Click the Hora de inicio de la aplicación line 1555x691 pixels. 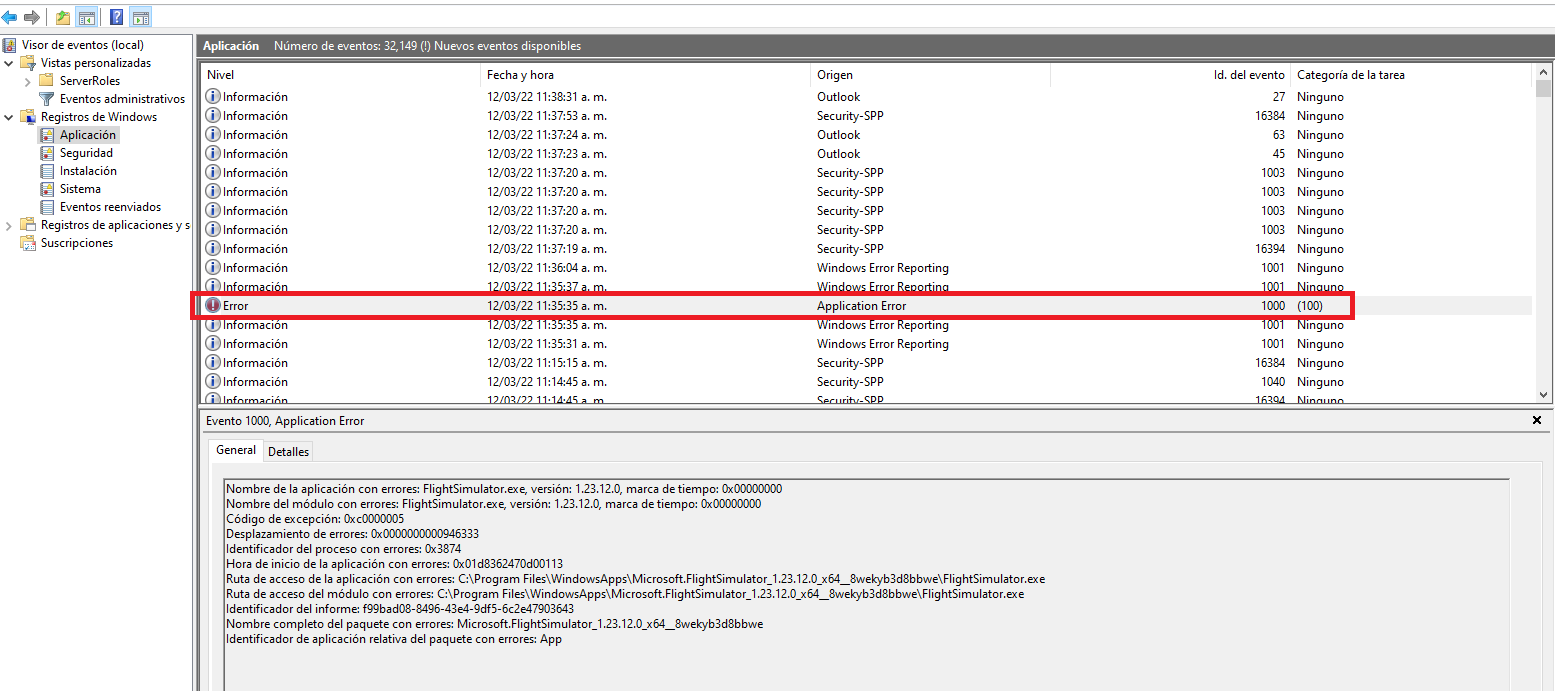[394, 564]
